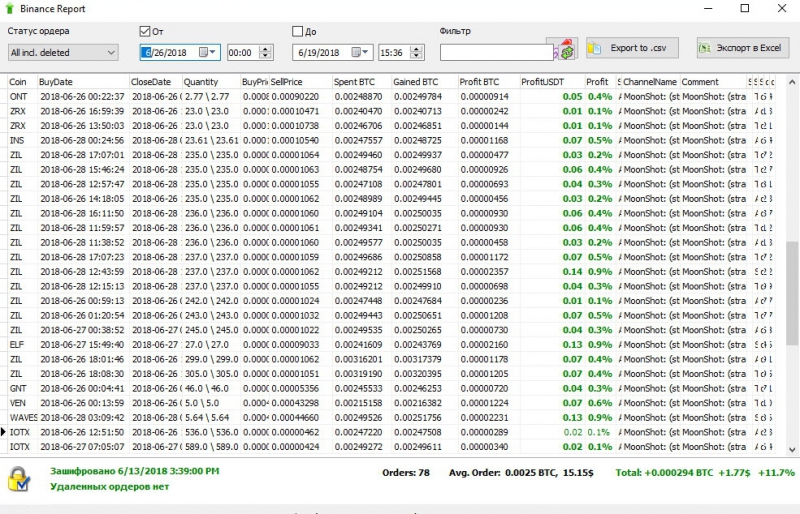Expand the order status dropdown

coord(111,53)
